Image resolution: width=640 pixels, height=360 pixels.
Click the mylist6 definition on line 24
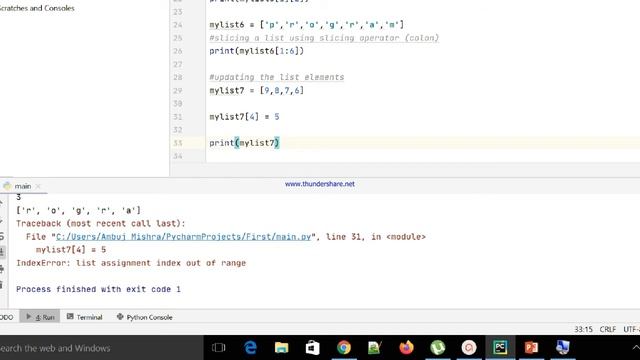point(307,25)
